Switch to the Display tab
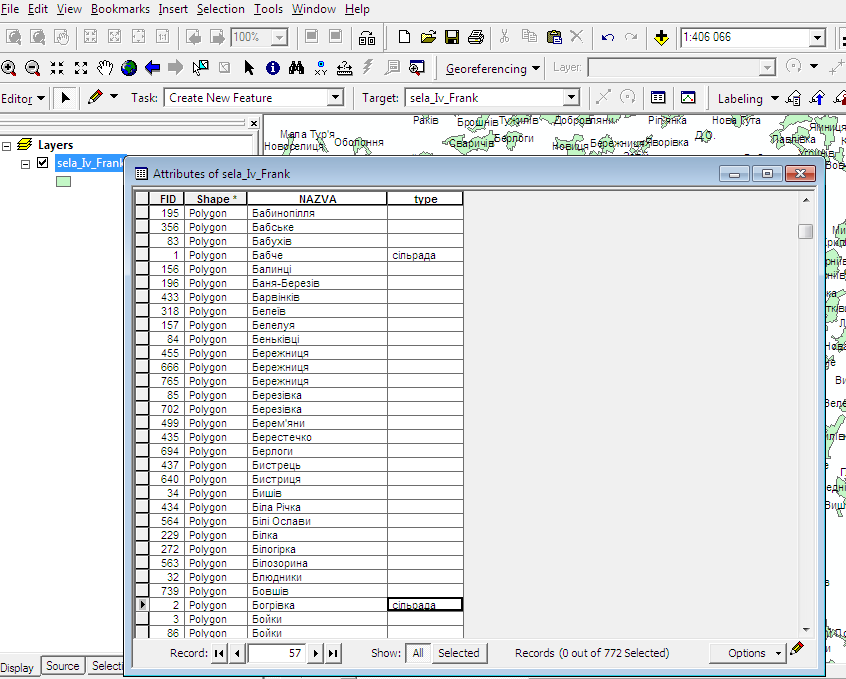The height and width of the screenshot is (679, 846). [x=17, y=668]
